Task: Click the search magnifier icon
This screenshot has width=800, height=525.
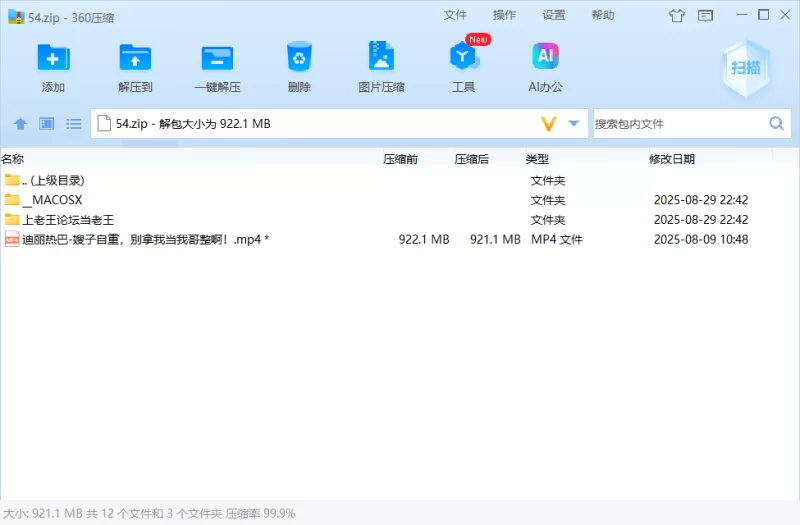Action: coord(777,123)
